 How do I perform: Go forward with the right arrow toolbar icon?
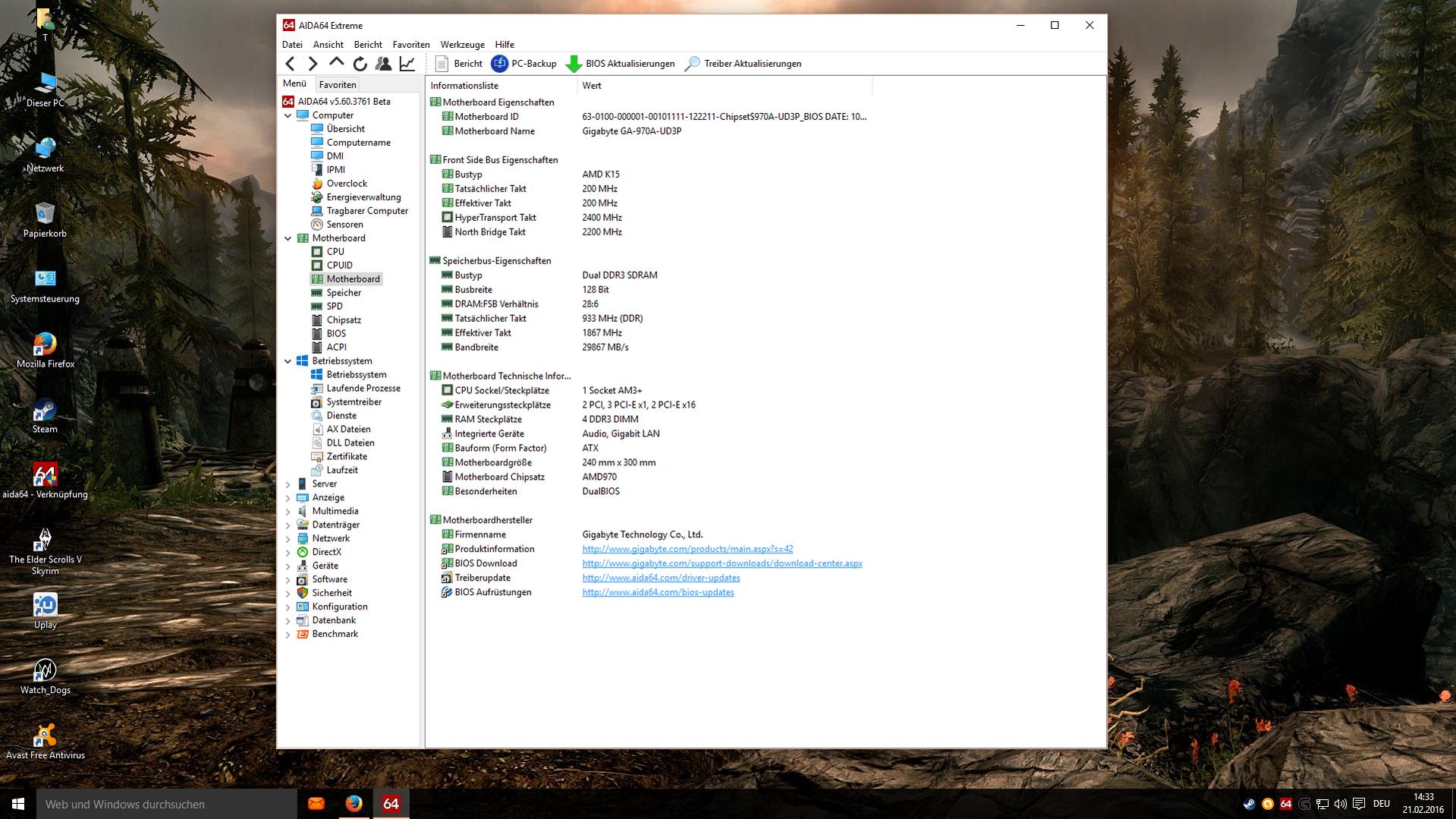(x=313, y=64)
